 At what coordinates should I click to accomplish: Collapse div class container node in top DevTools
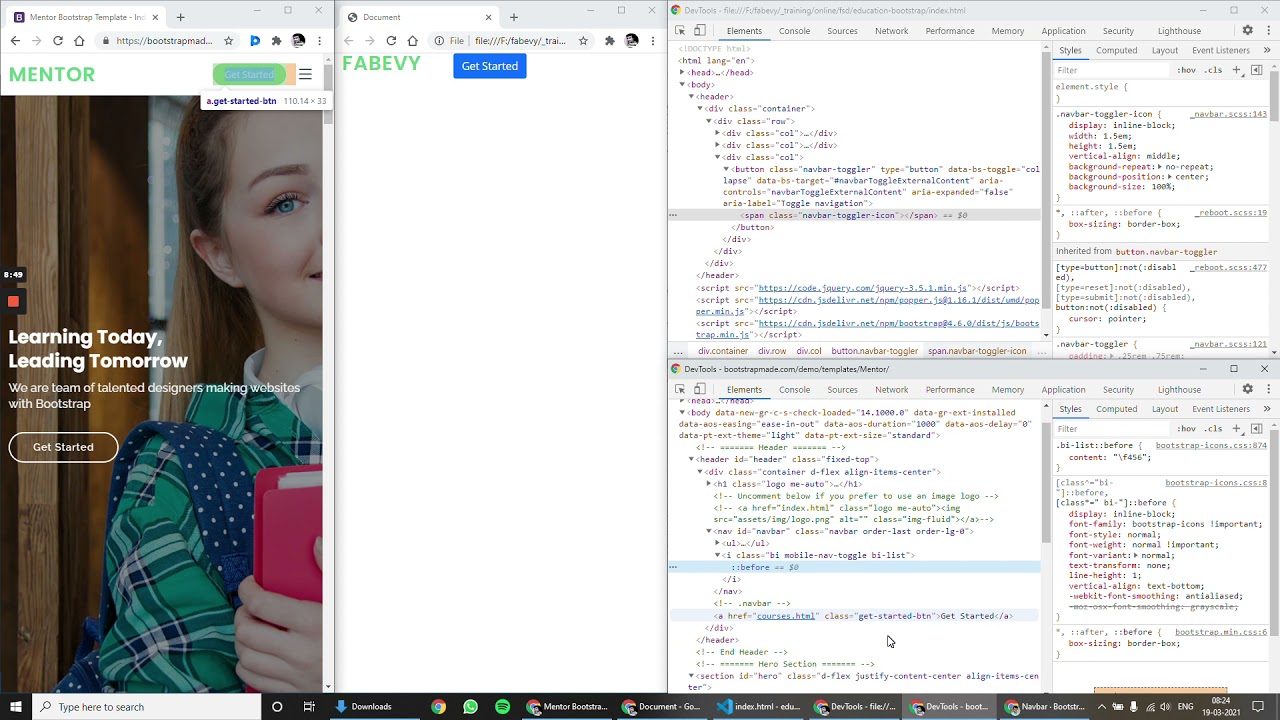coord(700,109)
